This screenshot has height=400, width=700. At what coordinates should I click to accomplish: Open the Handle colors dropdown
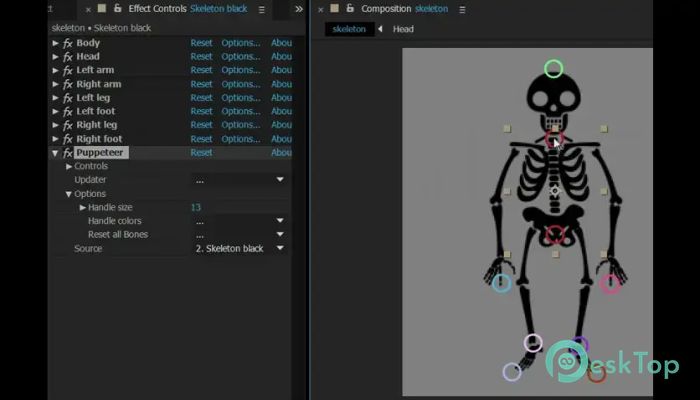coord(239,221)
